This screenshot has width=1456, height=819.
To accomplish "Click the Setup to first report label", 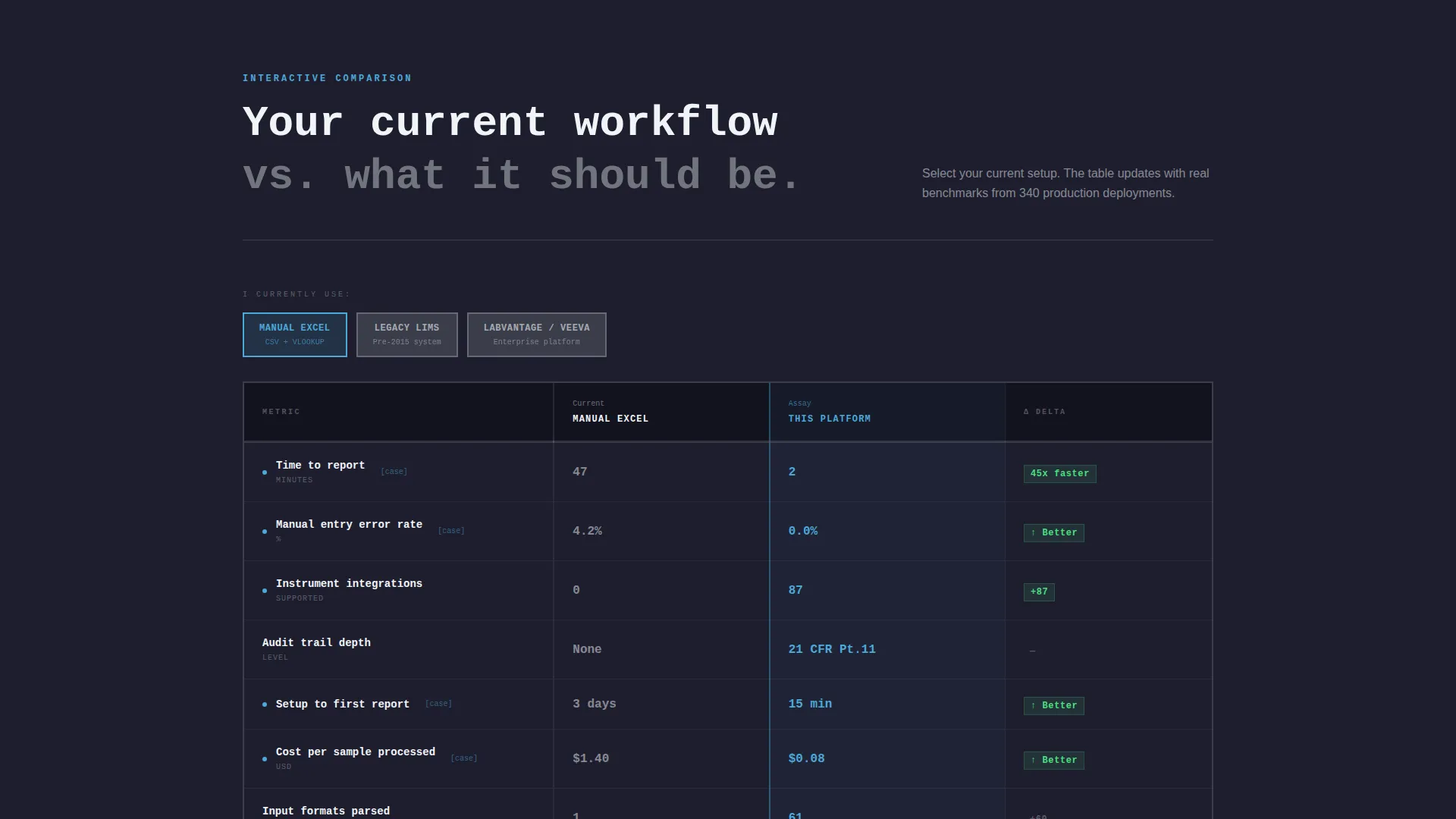I will click(343, 704).
